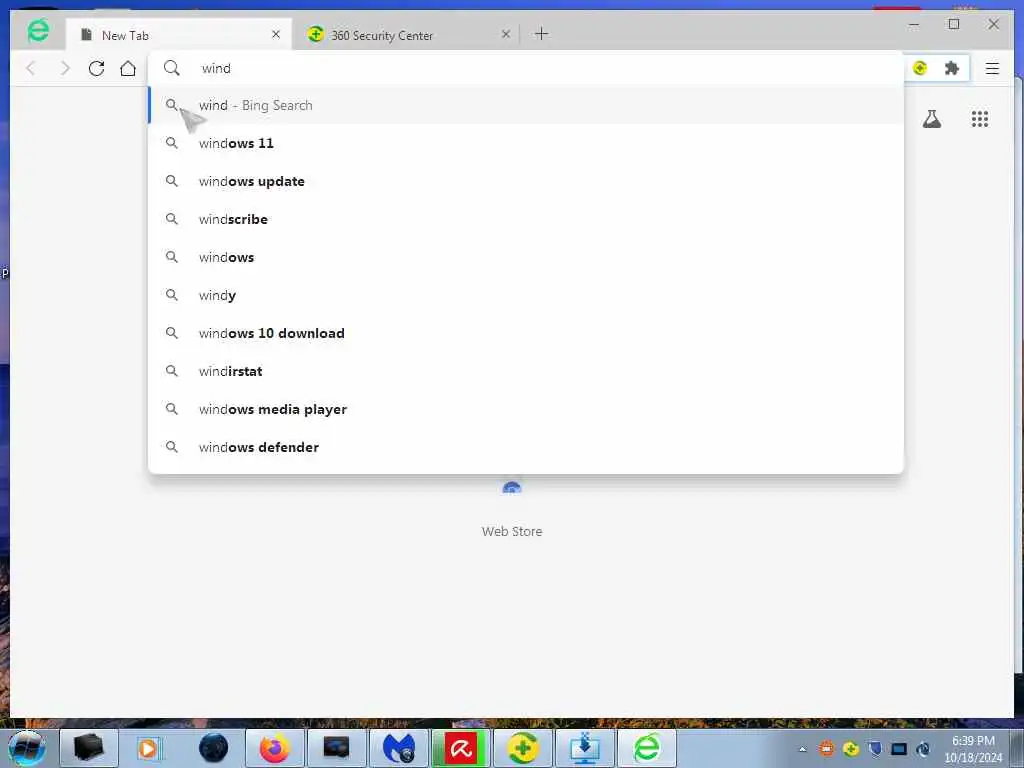Maximize the browser window
Image resolution: width=1024 pixels, height=768 pixels.
pyautogui.click(x=954, y=25)
